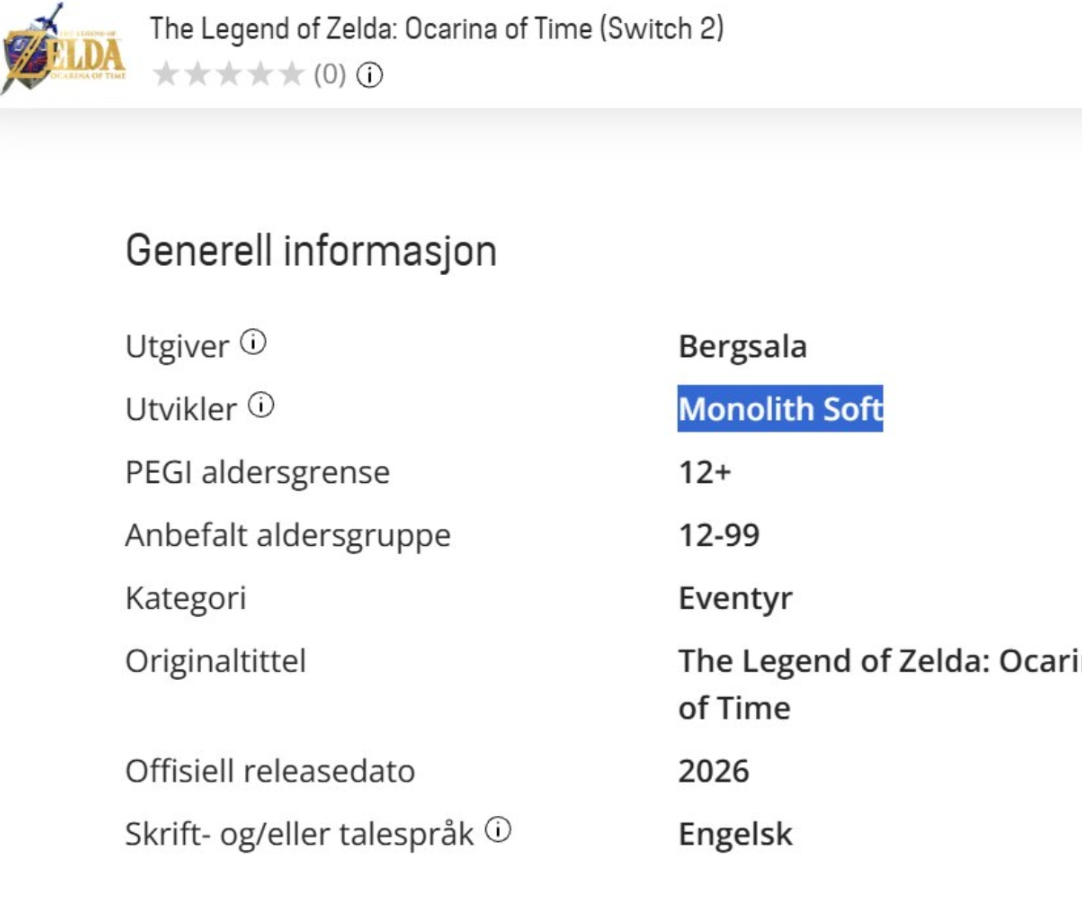Click the Utvikler label text
1082x908 pixels.
pos(181,409)
